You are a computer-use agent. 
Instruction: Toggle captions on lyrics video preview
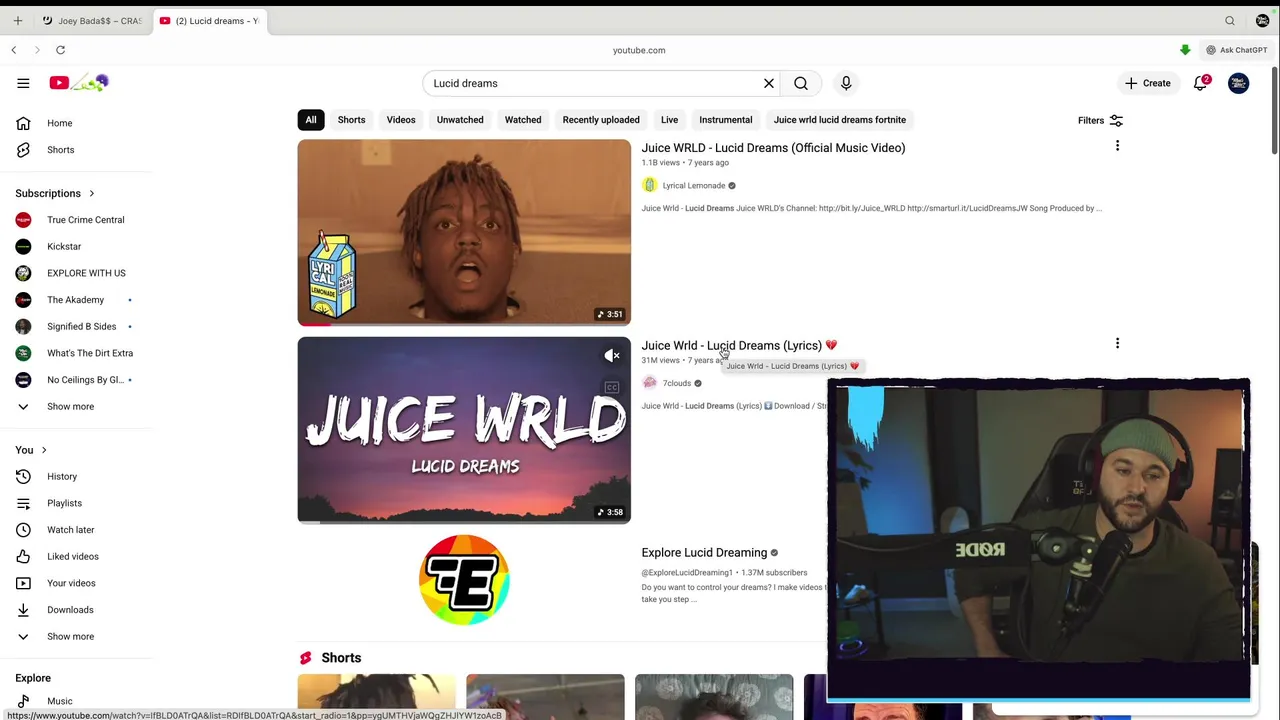click(612, 388)
